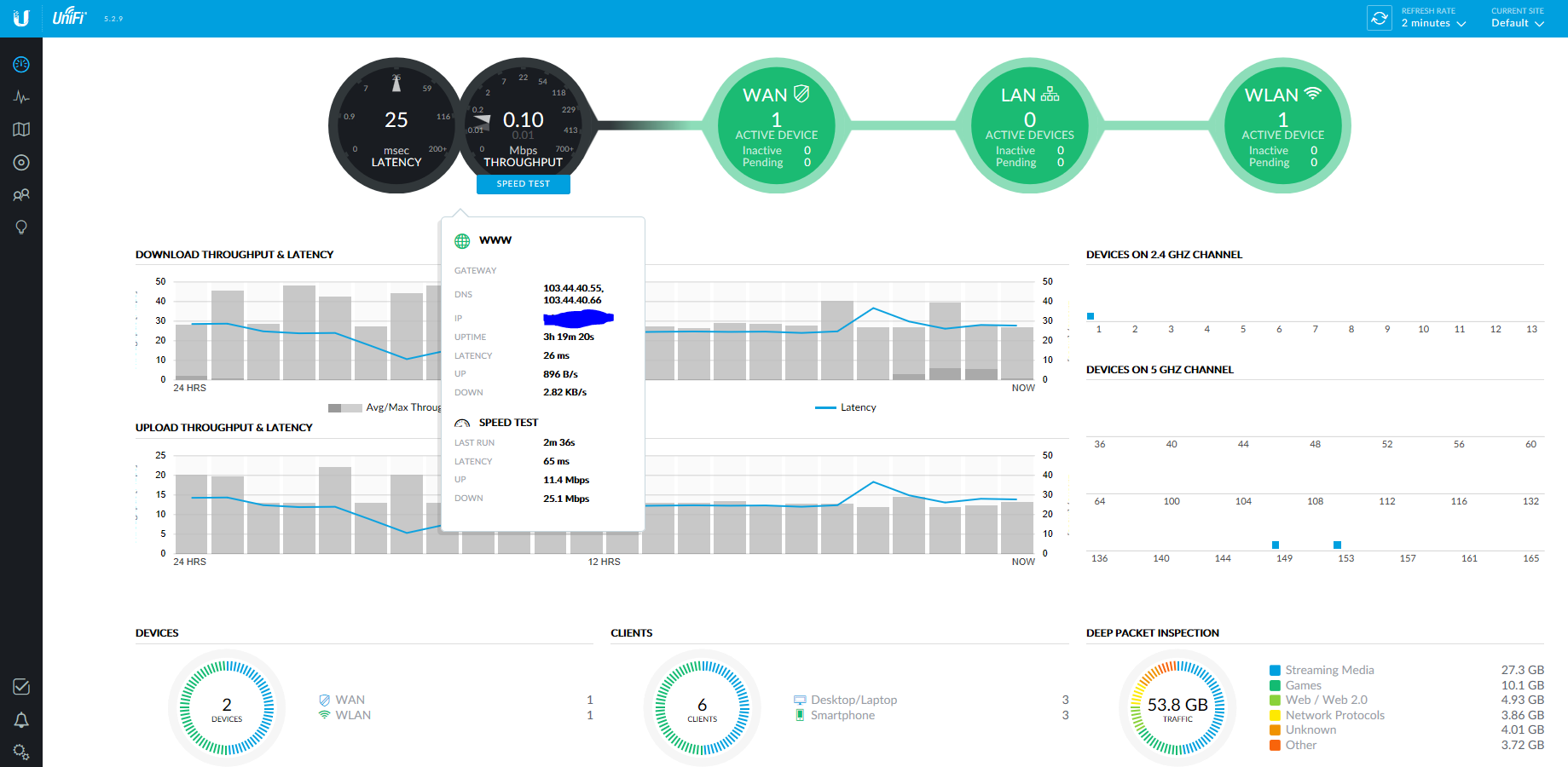Open the Map sidebar icon
The image size is (1568, 767).
(21, 130)
